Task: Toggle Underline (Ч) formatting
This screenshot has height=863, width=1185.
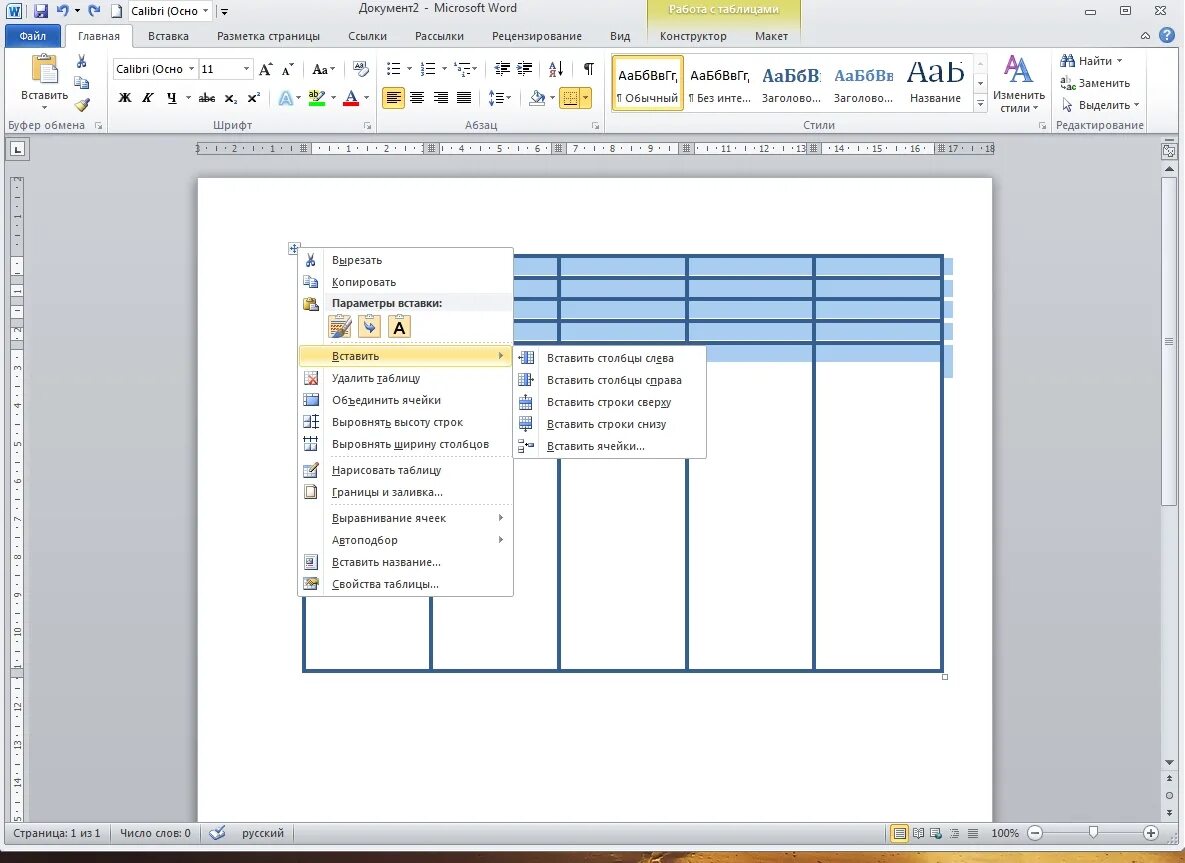Action: click(172, 98)
